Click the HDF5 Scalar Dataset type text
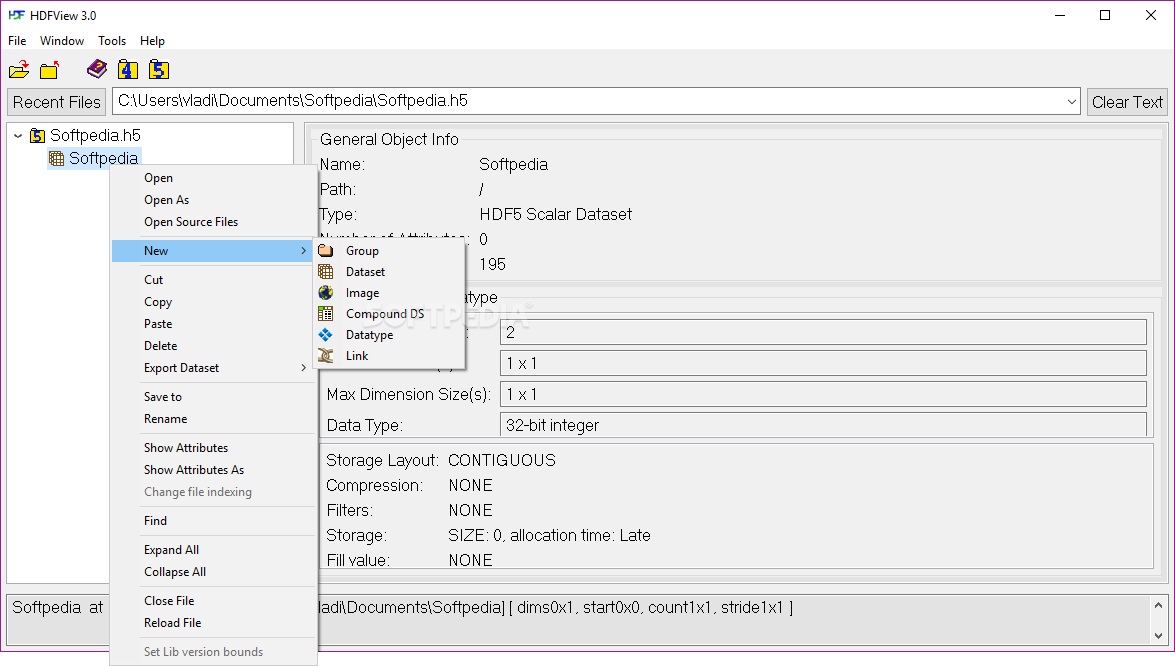 [x=555, y=214]
